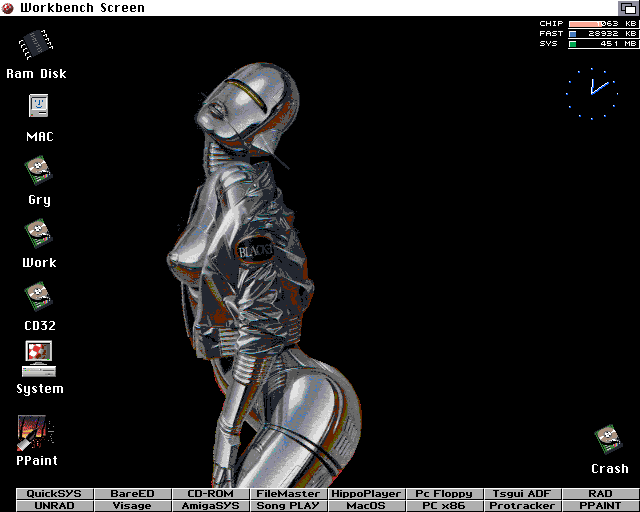Image resolution: width=640 pixels, height=512 pixels.
Task: Select the MAC computer icon
Action: 39,106
